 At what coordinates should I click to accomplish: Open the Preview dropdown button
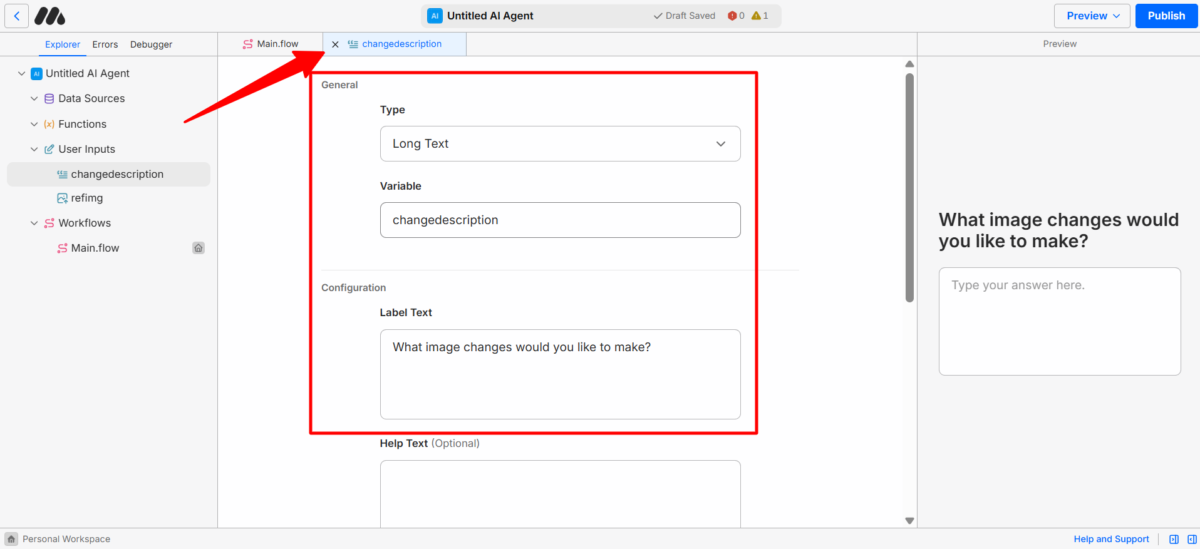point(1092,16)
